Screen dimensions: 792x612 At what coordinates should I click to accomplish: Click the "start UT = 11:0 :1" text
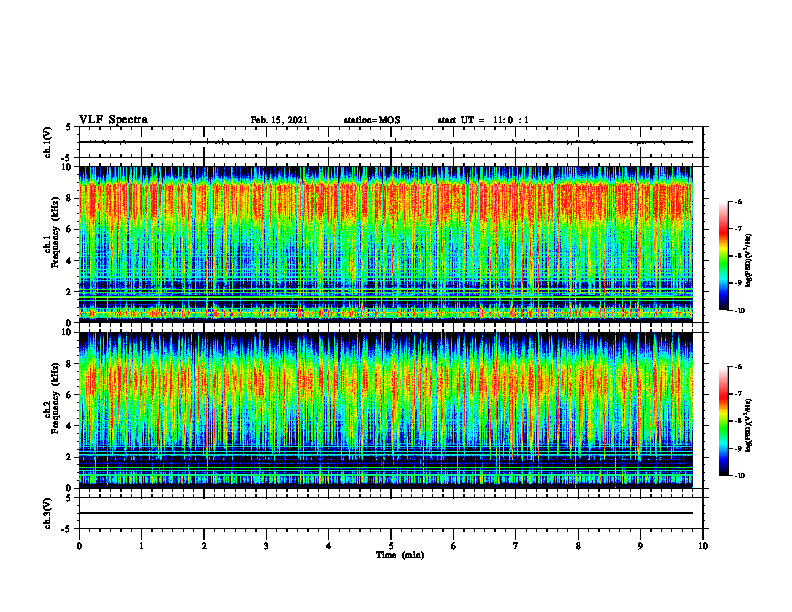[x=483, y=120]
